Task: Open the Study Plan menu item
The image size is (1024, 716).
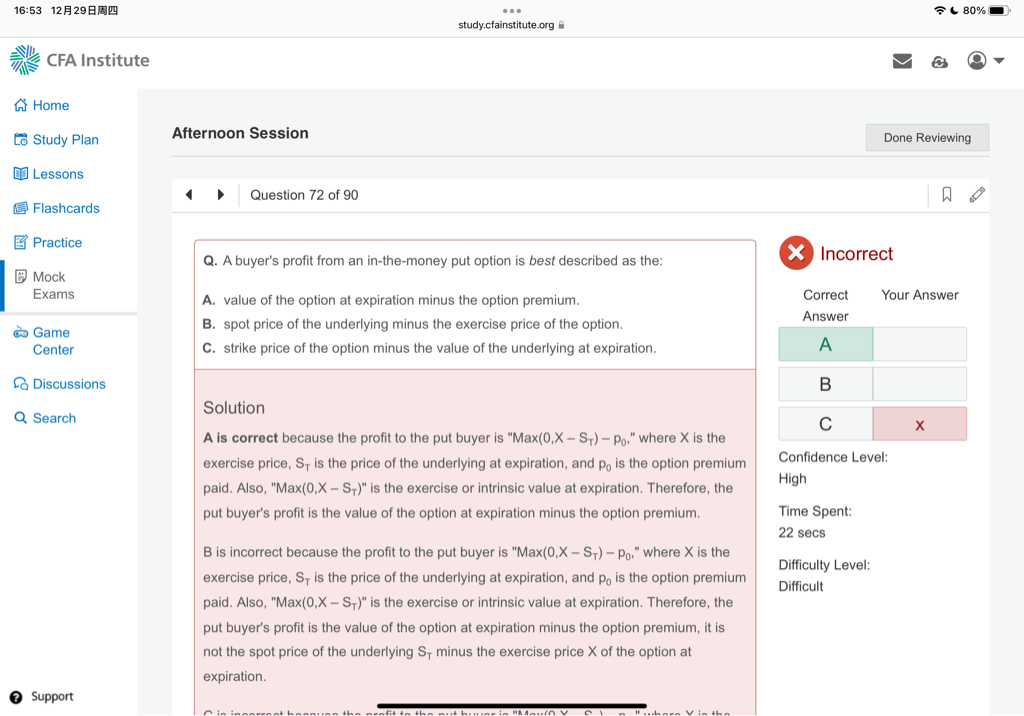Action: [x=66, y=140]
